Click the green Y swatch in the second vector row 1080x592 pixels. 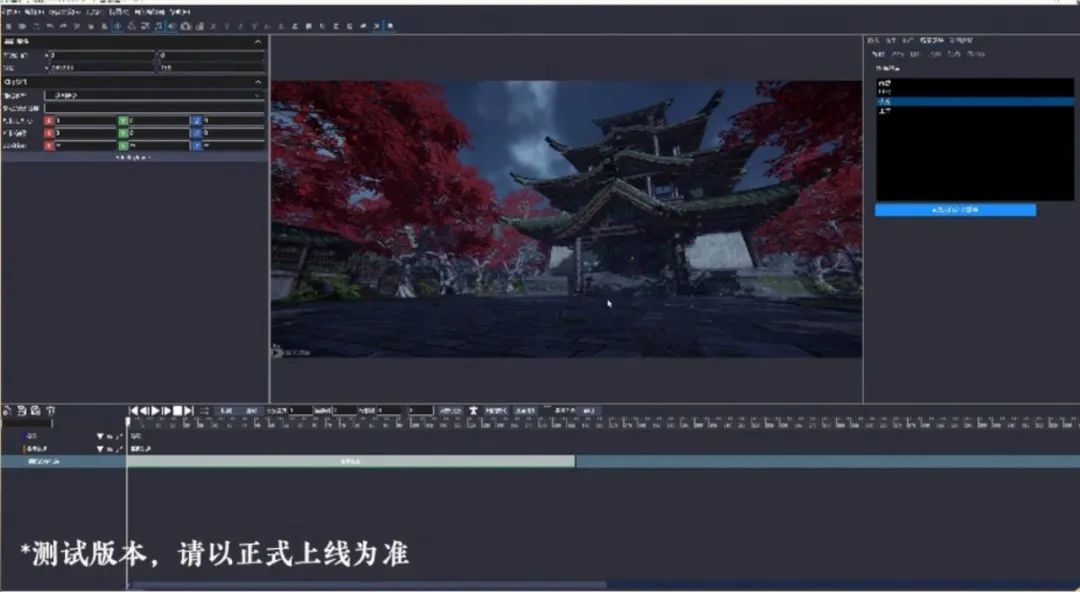(x=123, y=133)
